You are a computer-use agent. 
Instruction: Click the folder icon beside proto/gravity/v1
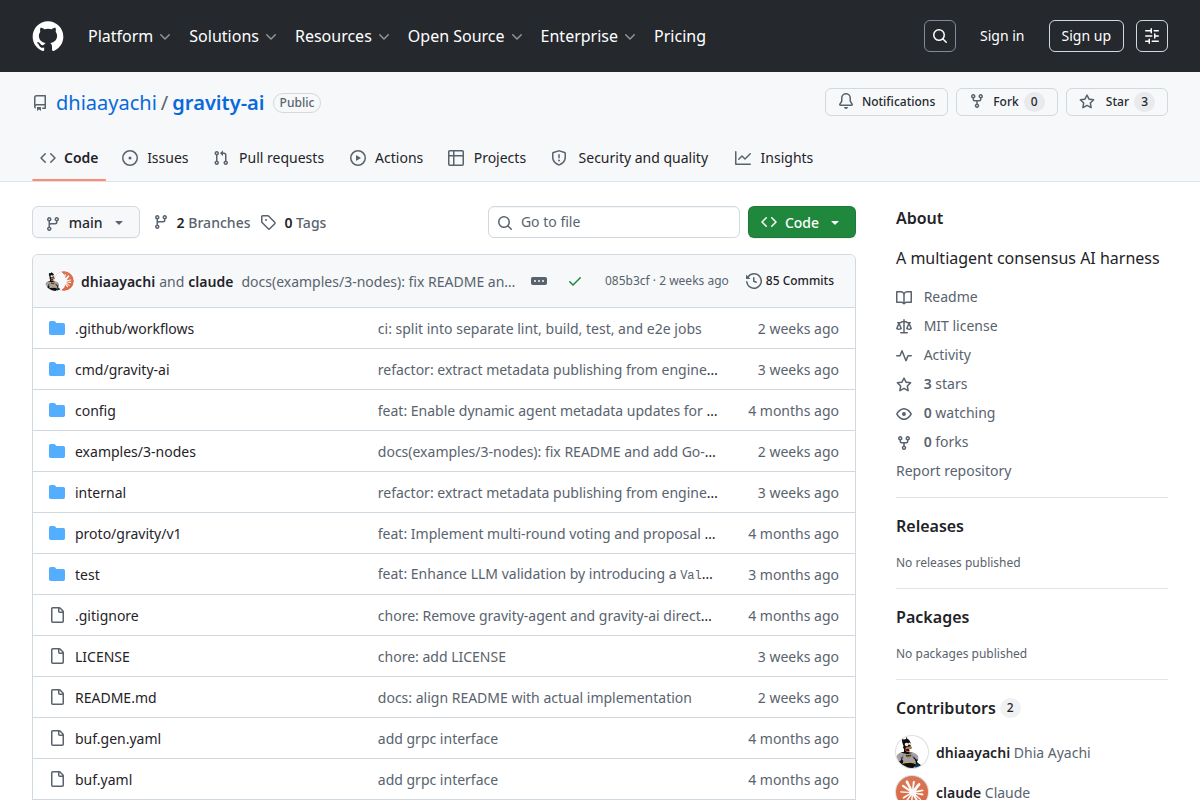pos(57,534)
